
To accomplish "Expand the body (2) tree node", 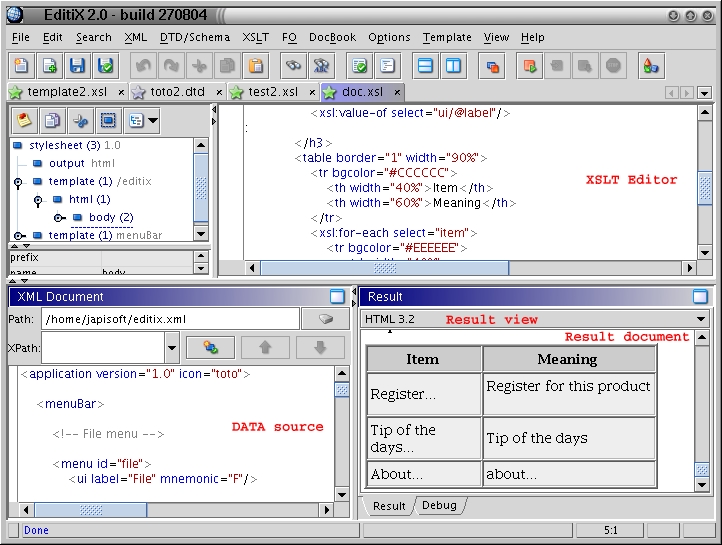I will [59, 217].
